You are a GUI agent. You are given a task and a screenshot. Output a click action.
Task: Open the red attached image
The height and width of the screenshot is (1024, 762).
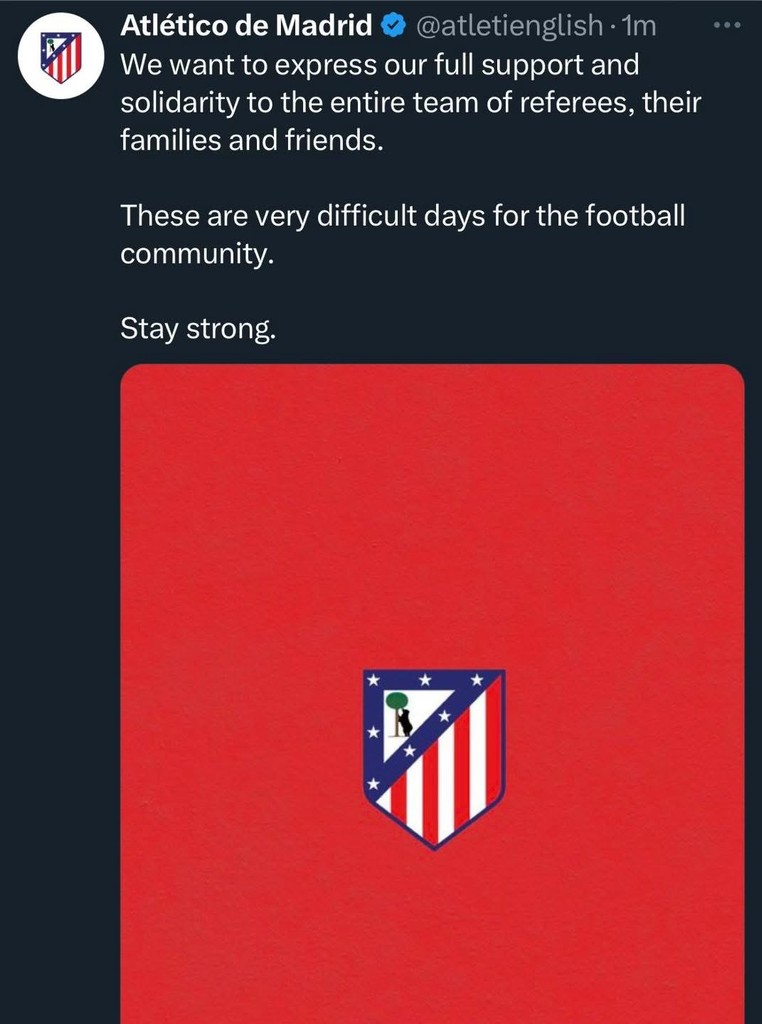[432, 520]
